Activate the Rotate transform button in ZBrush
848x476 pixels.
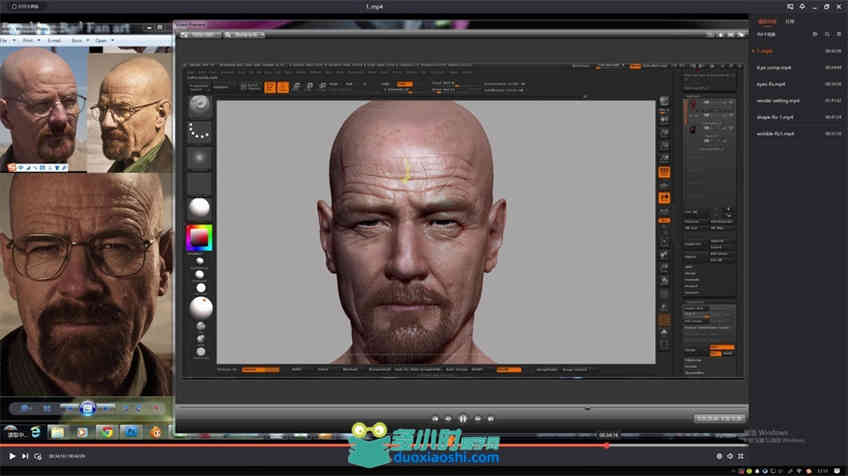point(323,86)
